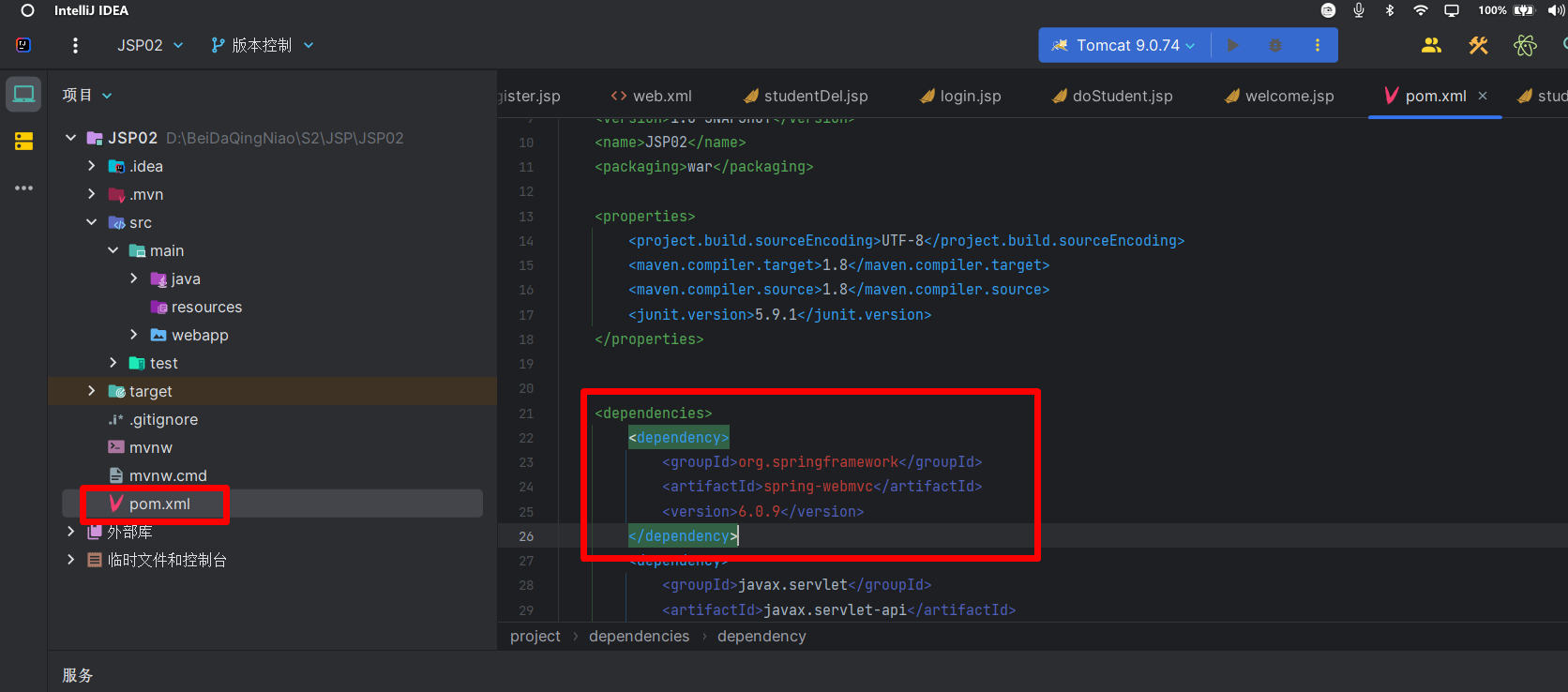Click the IntelliJ IDEA menu bar item
Screen dimensions: 1568x692
click(91, 10)
